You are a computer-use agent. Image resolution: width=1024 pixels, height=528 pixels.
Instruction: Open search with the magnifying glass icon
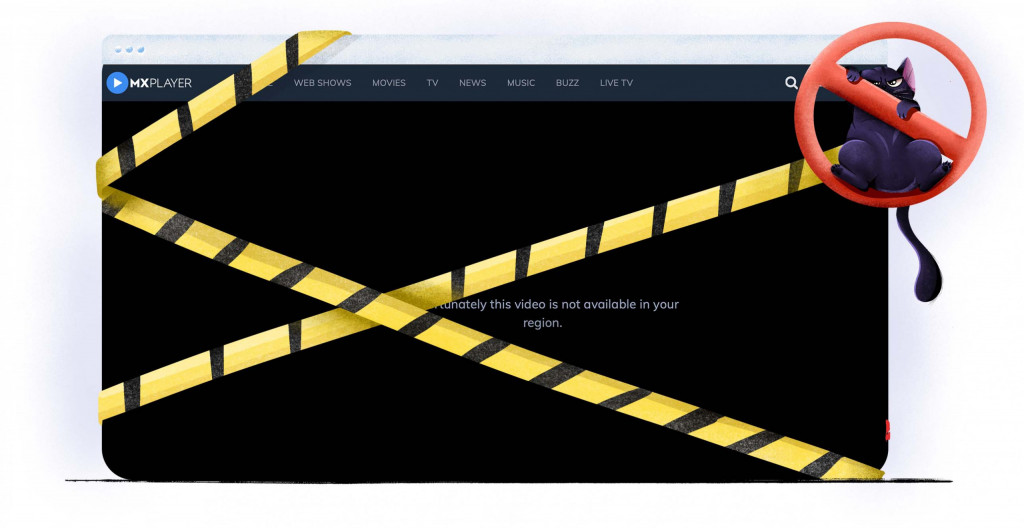point(791,83)
